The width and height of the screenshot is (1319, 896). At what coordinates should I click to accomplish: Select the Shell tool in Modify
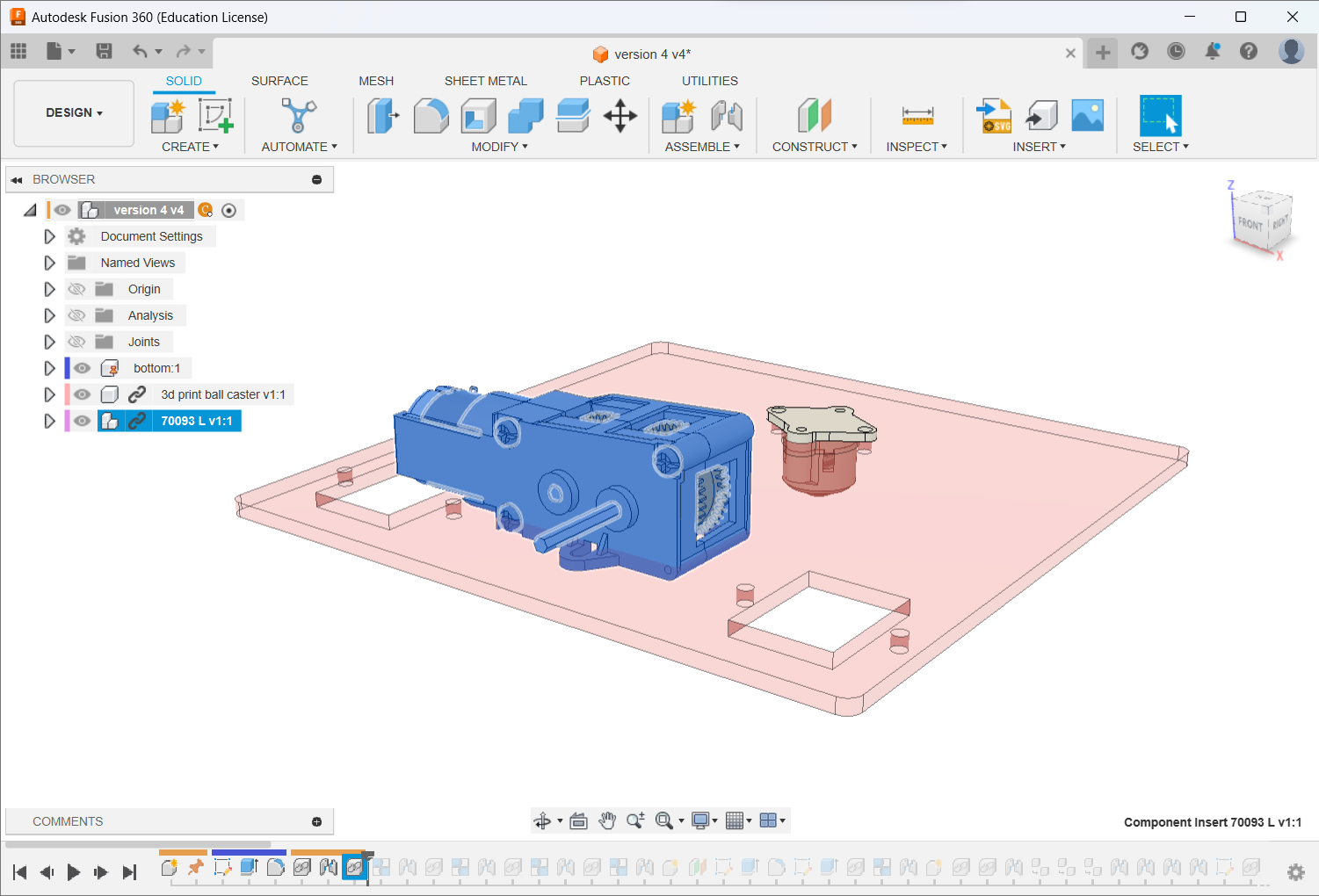tap(478, 116)
